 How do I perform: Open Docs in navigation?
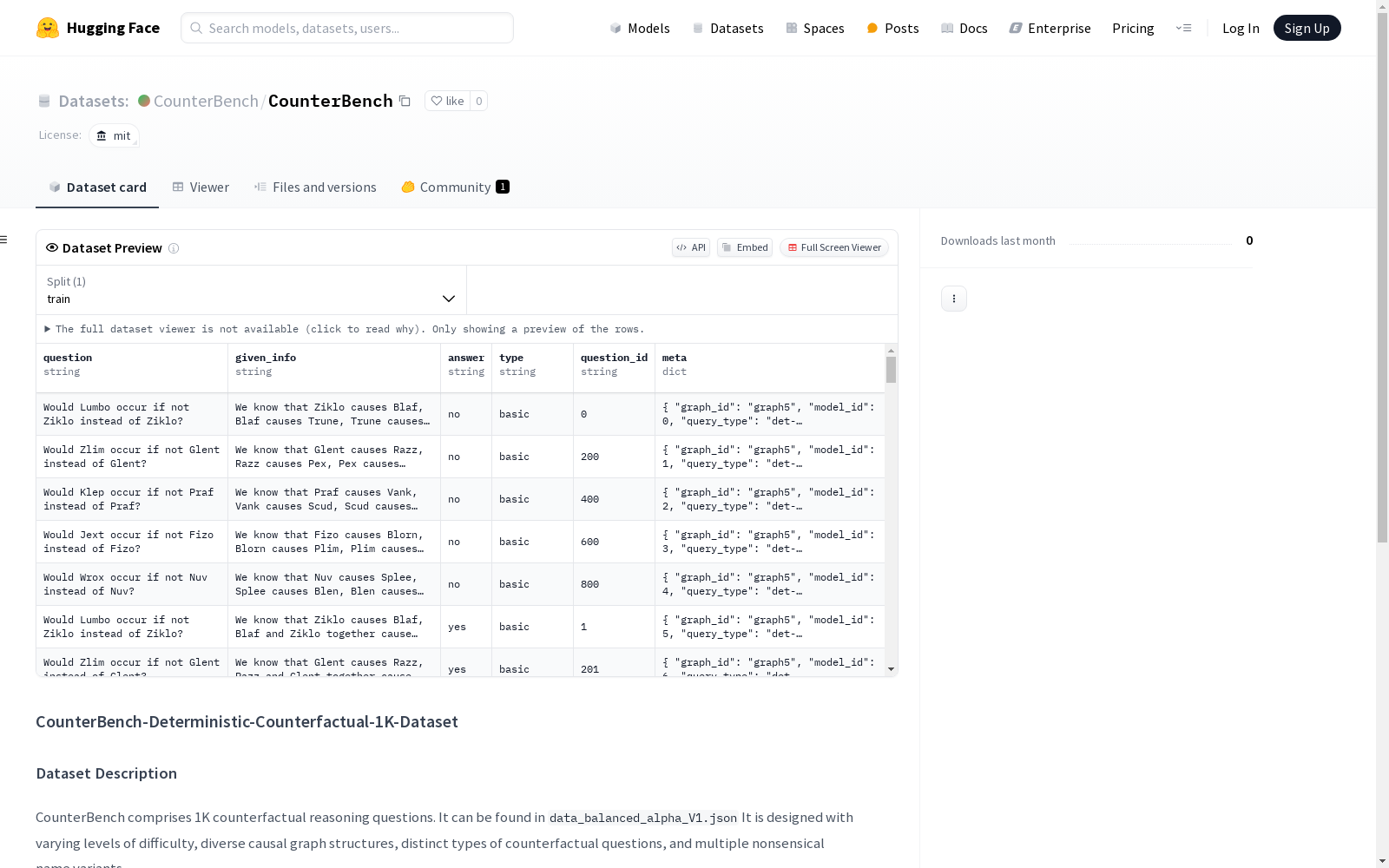click(x=964, y=28)
